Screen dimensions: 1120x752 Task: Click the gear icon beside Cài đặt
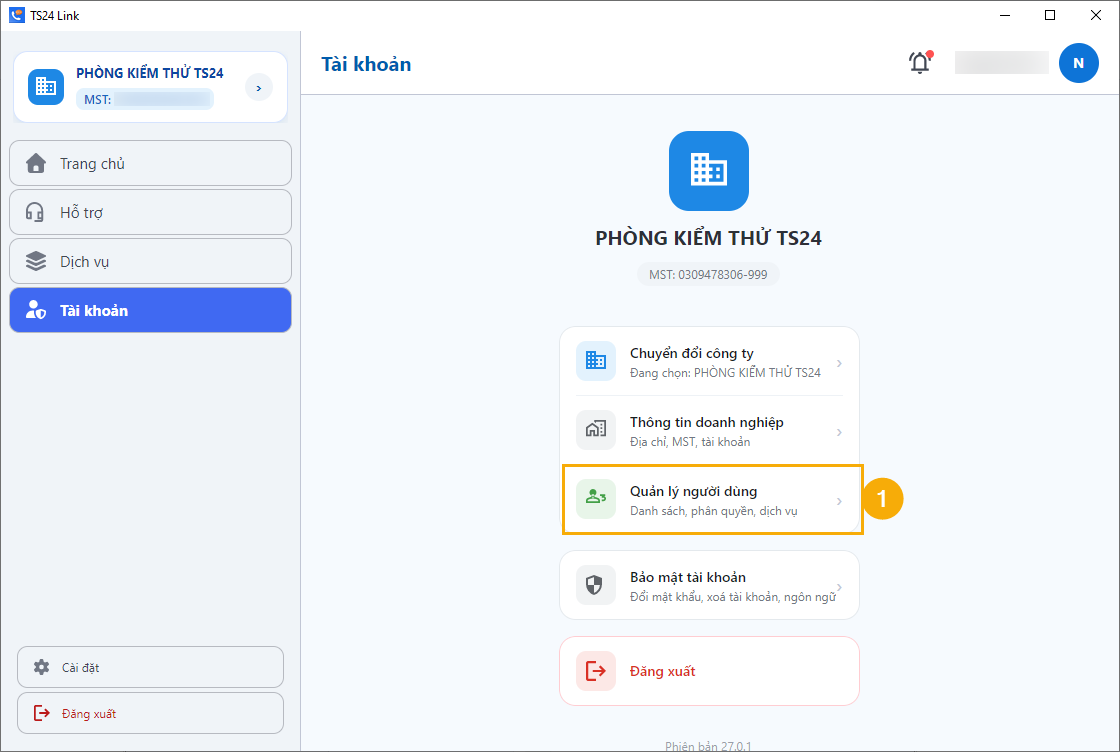tap(41, 667)
